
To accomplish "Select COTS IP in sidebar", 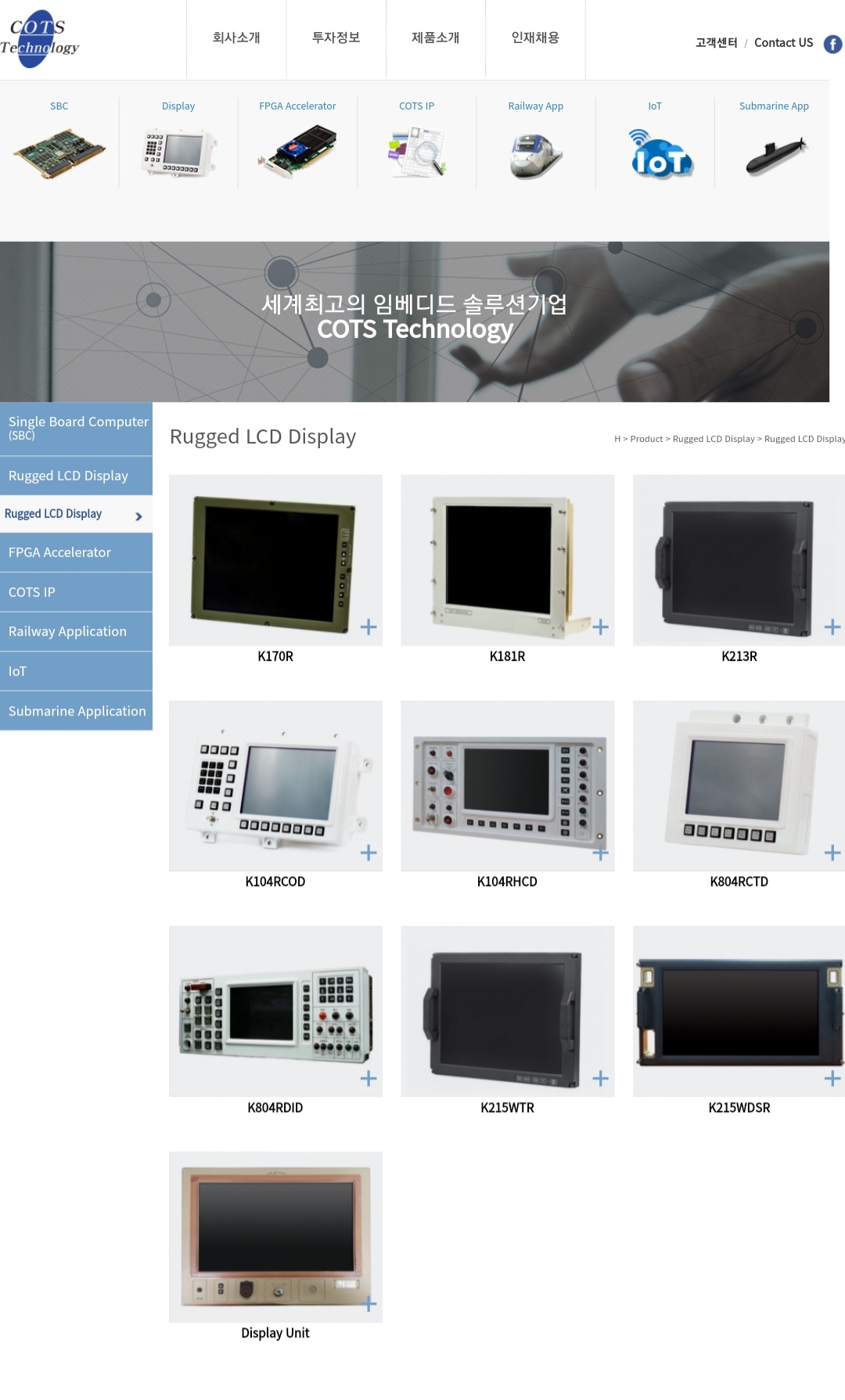I will (x=76, y=592).
